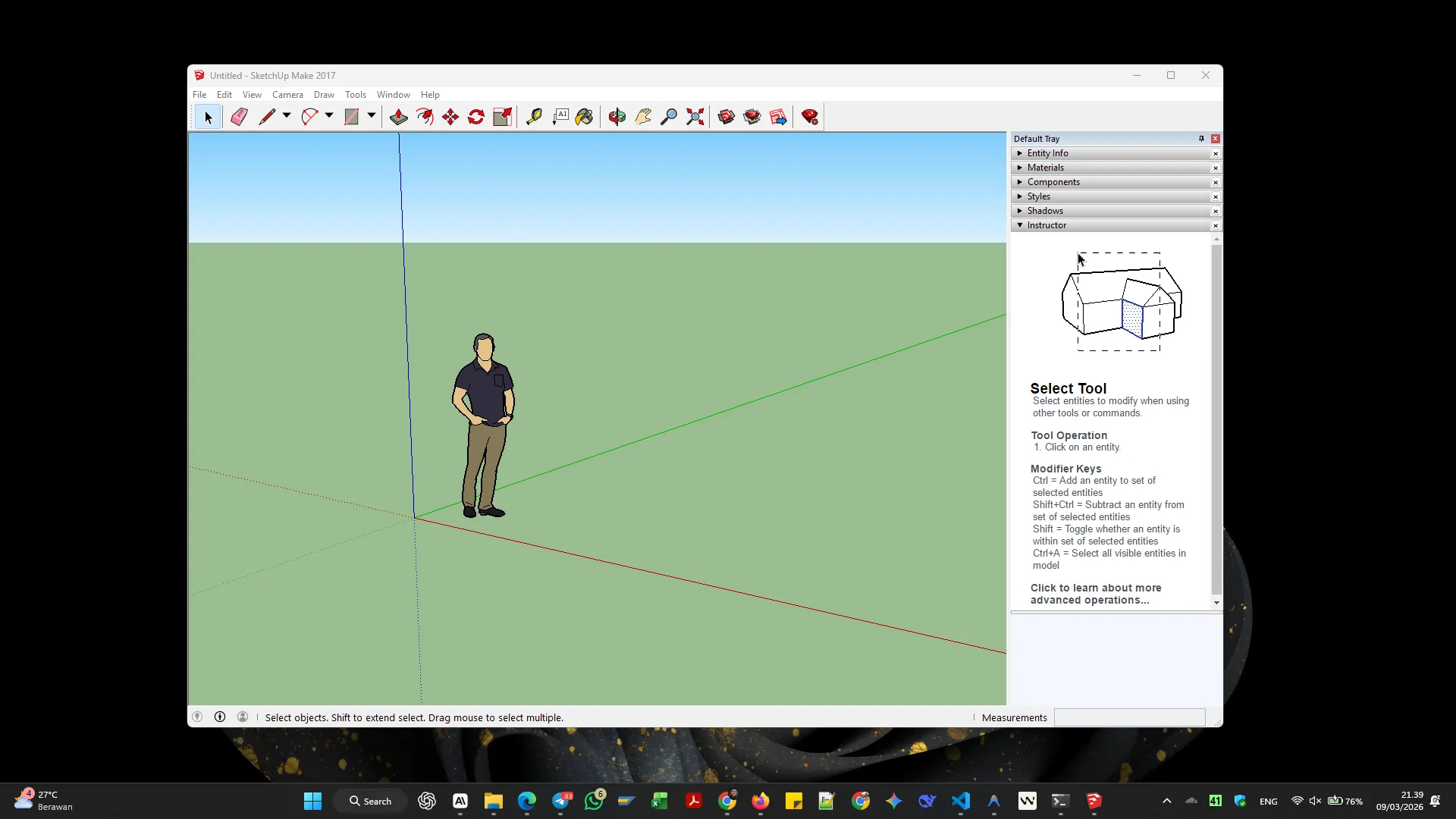Mute audio via the taskbar speaker icon
The width and height of the screenshot is (1456, 819).
coord(1314,800)
